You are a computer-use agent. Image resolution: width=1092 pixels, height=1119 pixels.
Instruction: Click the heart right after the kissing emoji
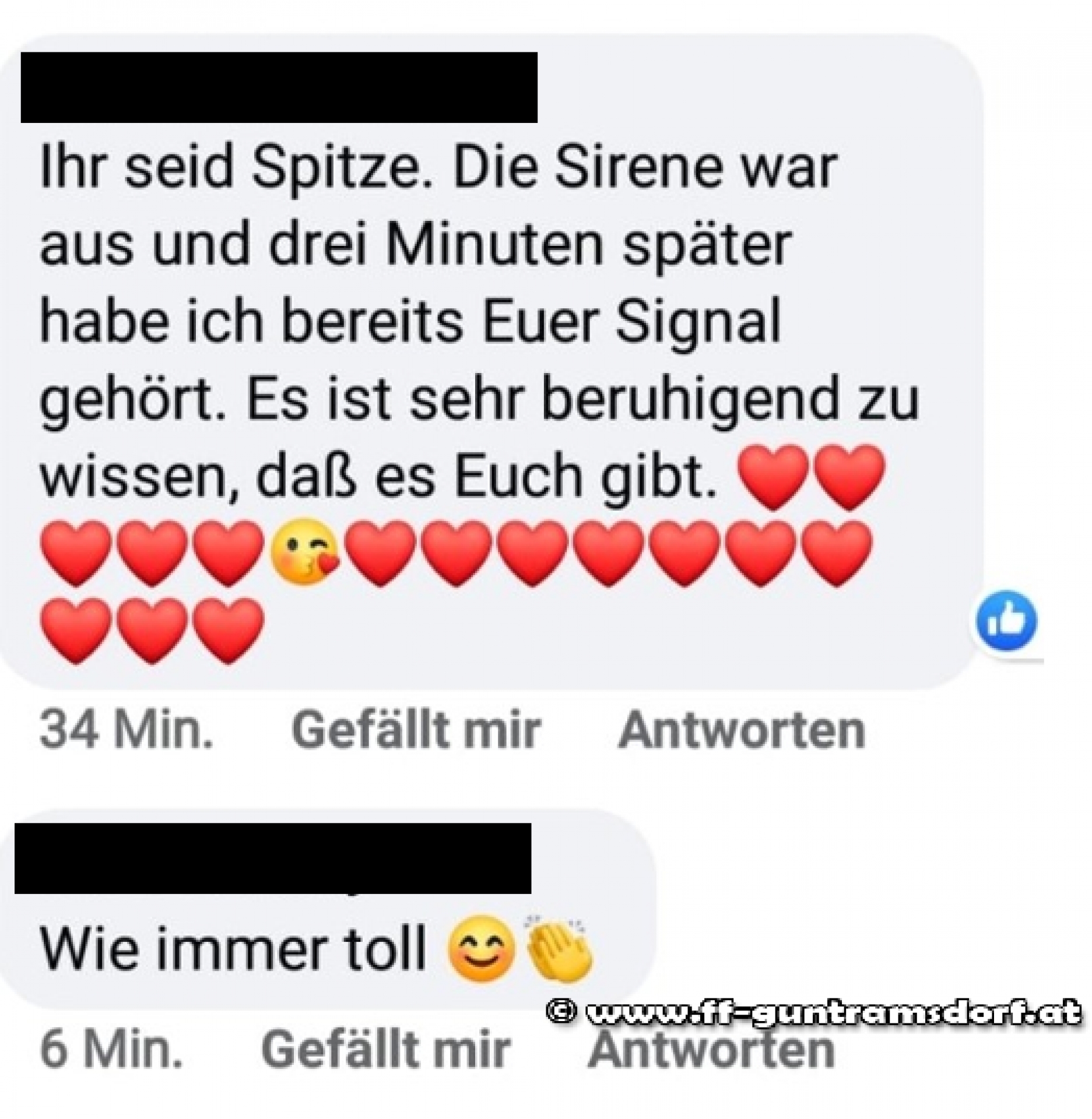click(380, 552)
